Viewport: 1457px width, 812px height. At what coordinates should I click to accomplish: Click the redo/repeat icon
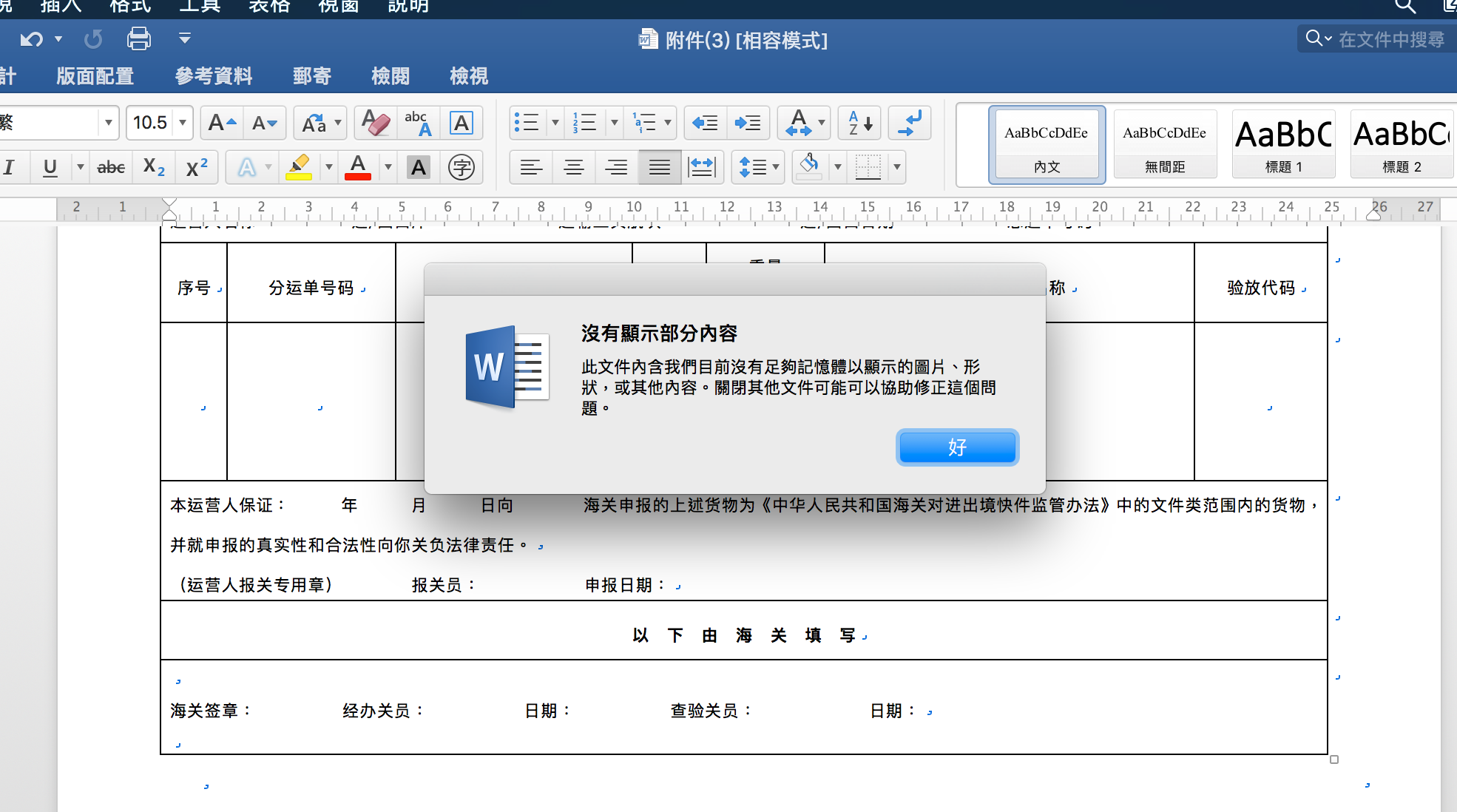point(93,38)
